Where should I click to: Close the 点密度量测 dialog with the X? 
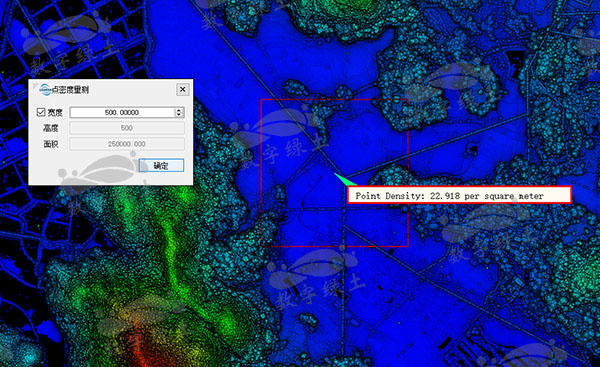click(183, 90)
